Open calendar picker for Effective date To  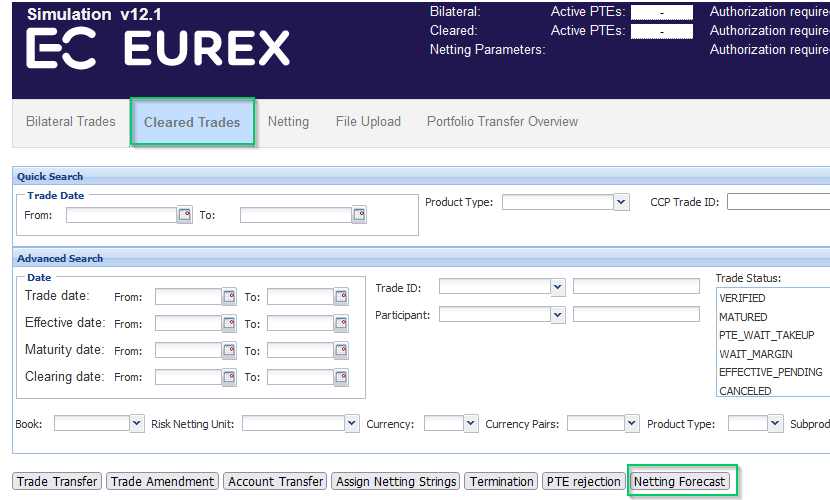[x=341, y=323]
